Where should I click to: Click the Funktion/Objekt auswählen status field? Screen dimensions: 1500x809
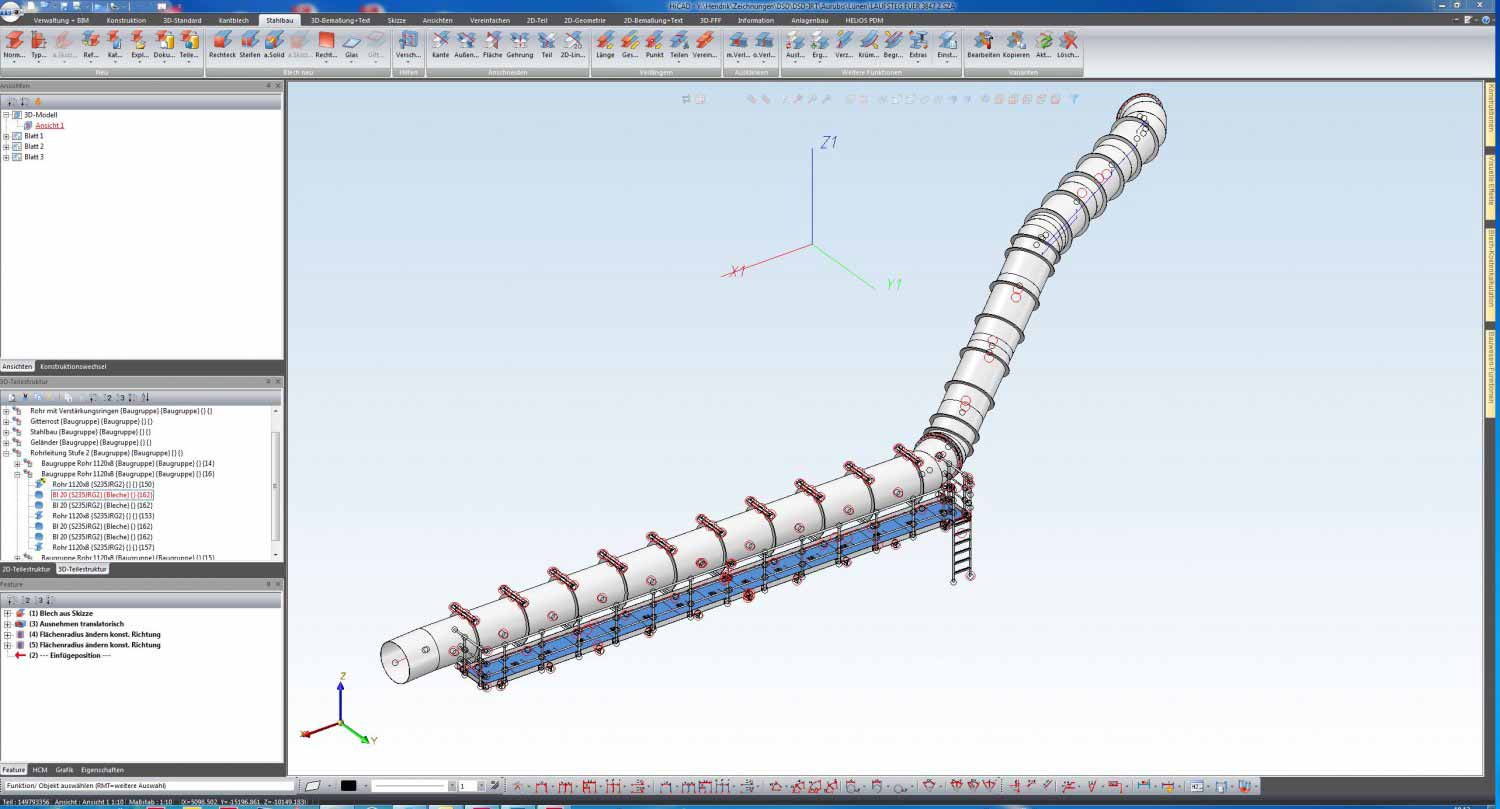[147, 786]
